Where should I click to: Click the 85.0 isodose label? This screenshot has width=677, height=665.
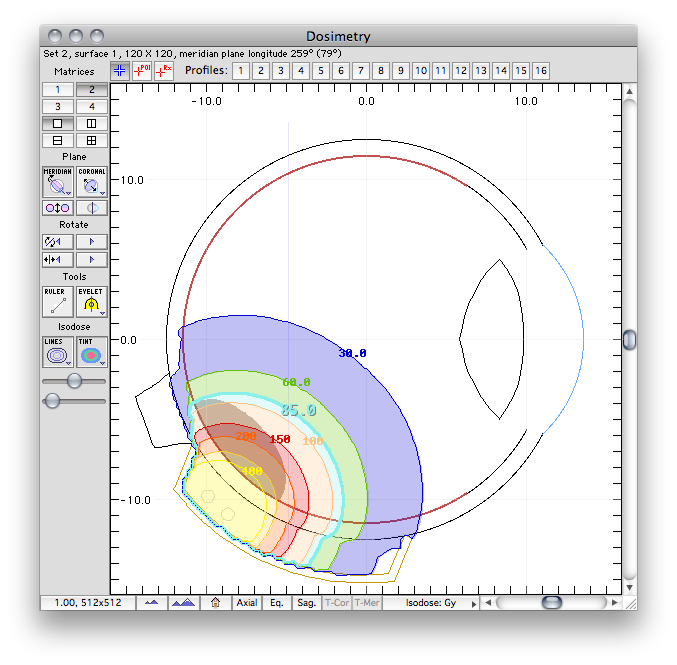click(x=298, y=410)
